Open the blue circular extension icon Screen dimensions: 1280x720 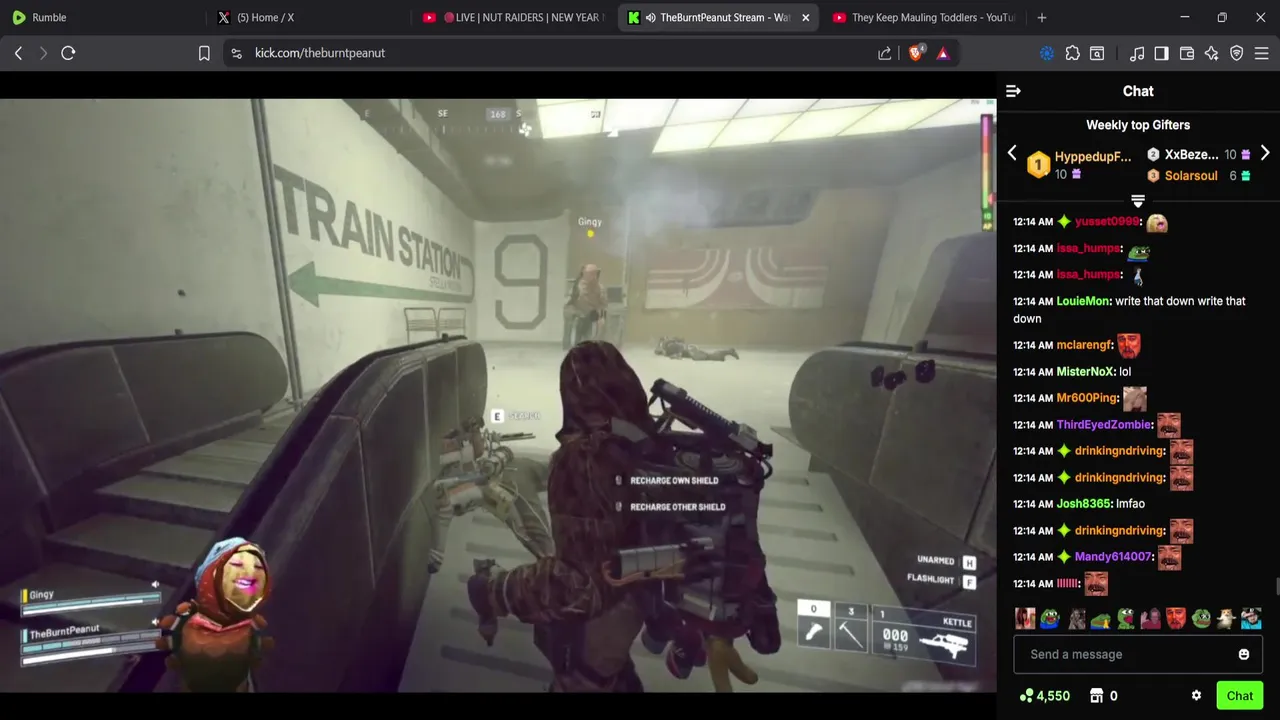tap(1047, 53)
